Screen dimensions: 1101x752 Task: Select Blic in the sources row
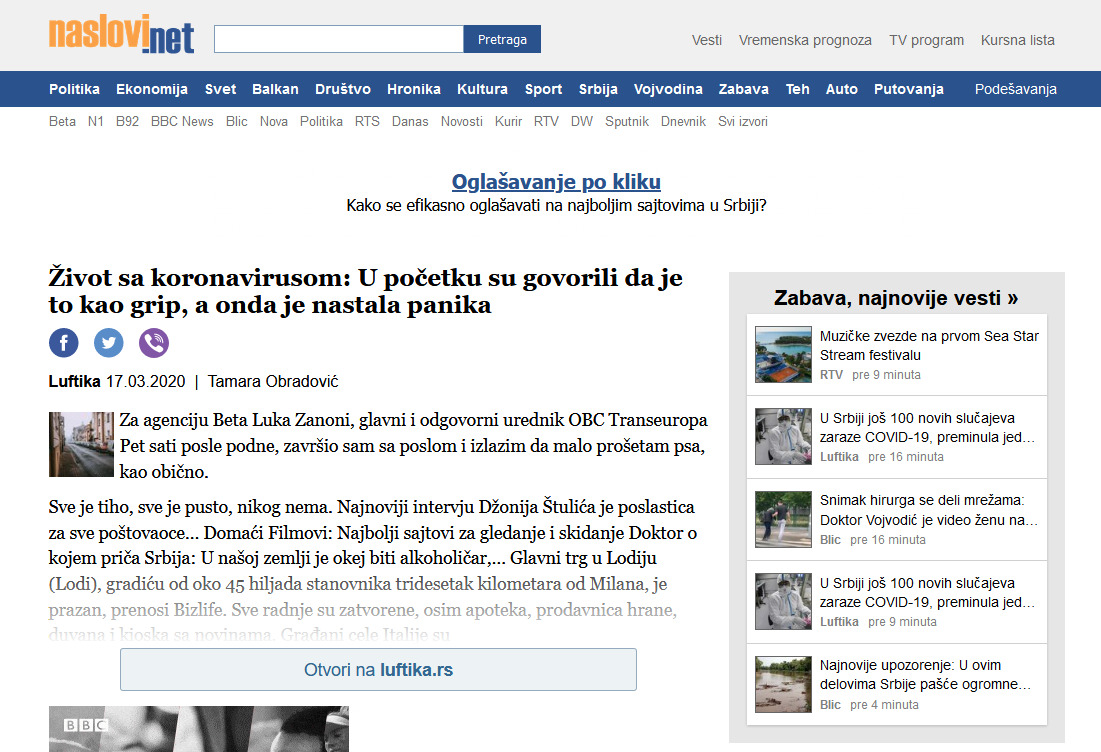point(237,121)
